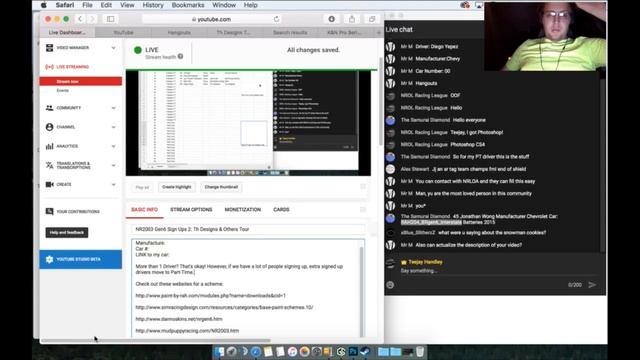Image resolution: width=640 pixels, height=360 pixels.
Task: Click the Safari sidebar toggle icon
Action: pos(111,19)
